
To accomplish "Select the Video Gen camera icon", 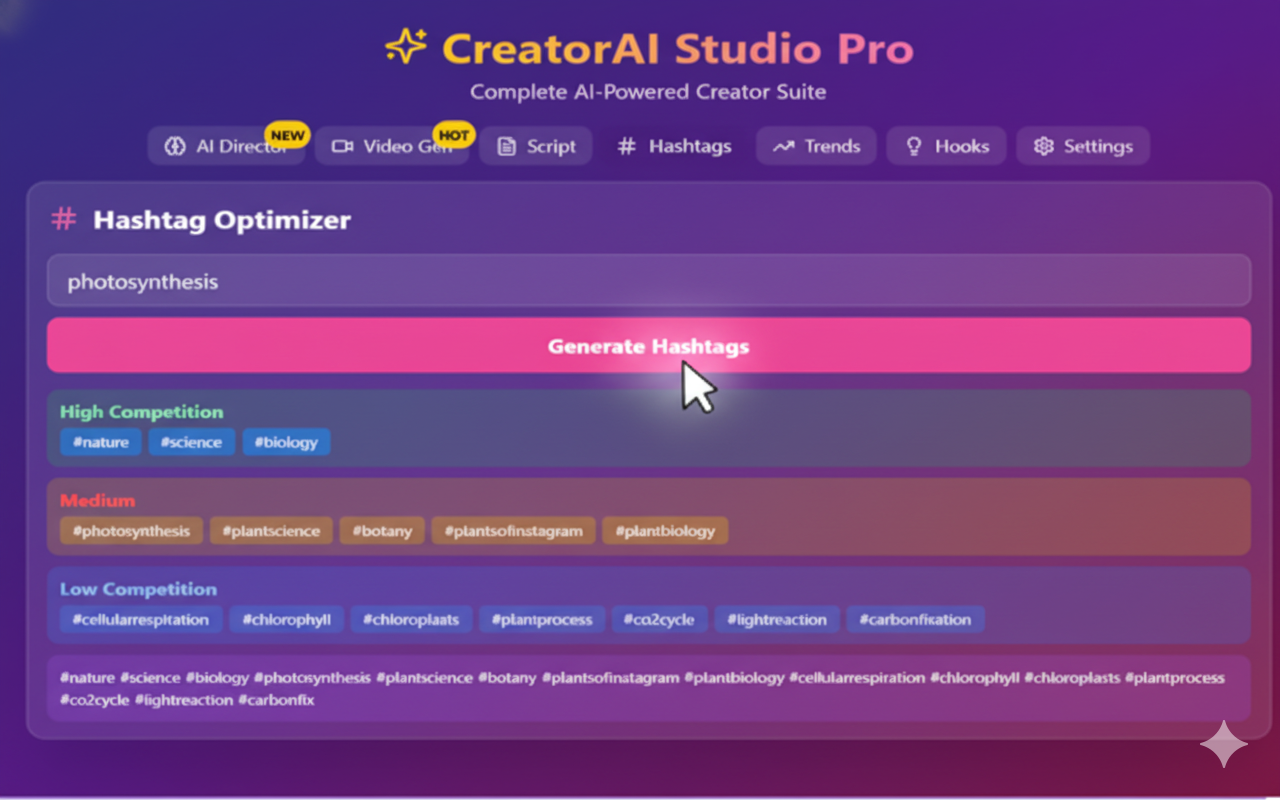I will [342, 146].
